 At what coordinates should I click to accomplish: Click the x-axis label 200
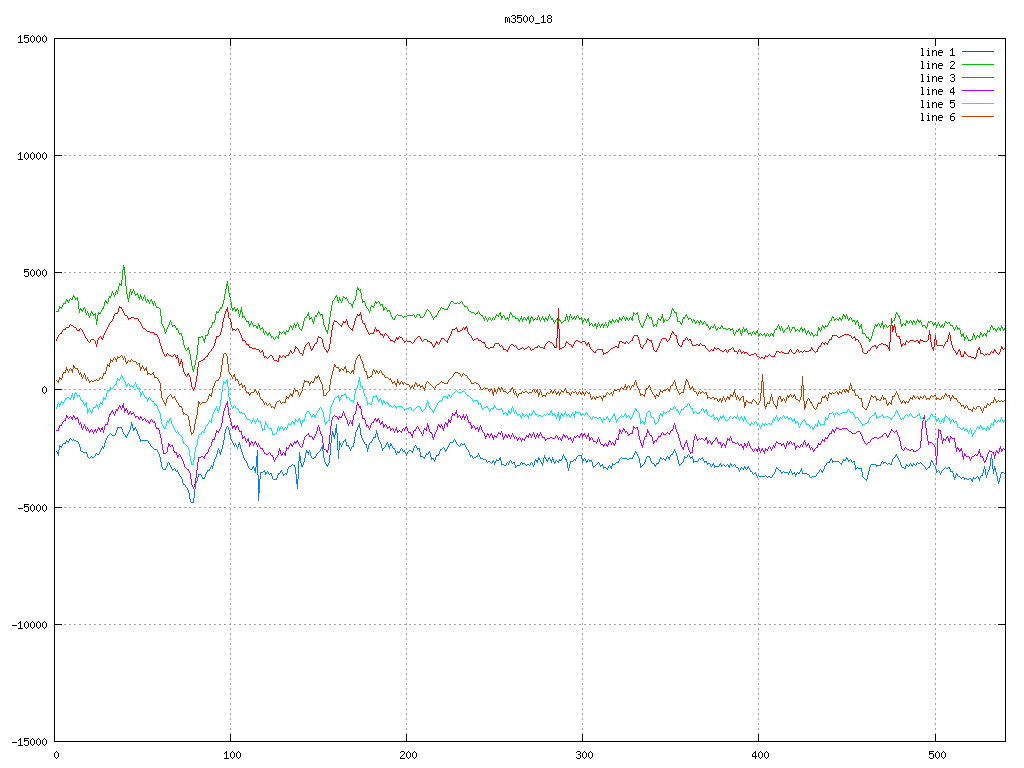[x=408, y=755]
